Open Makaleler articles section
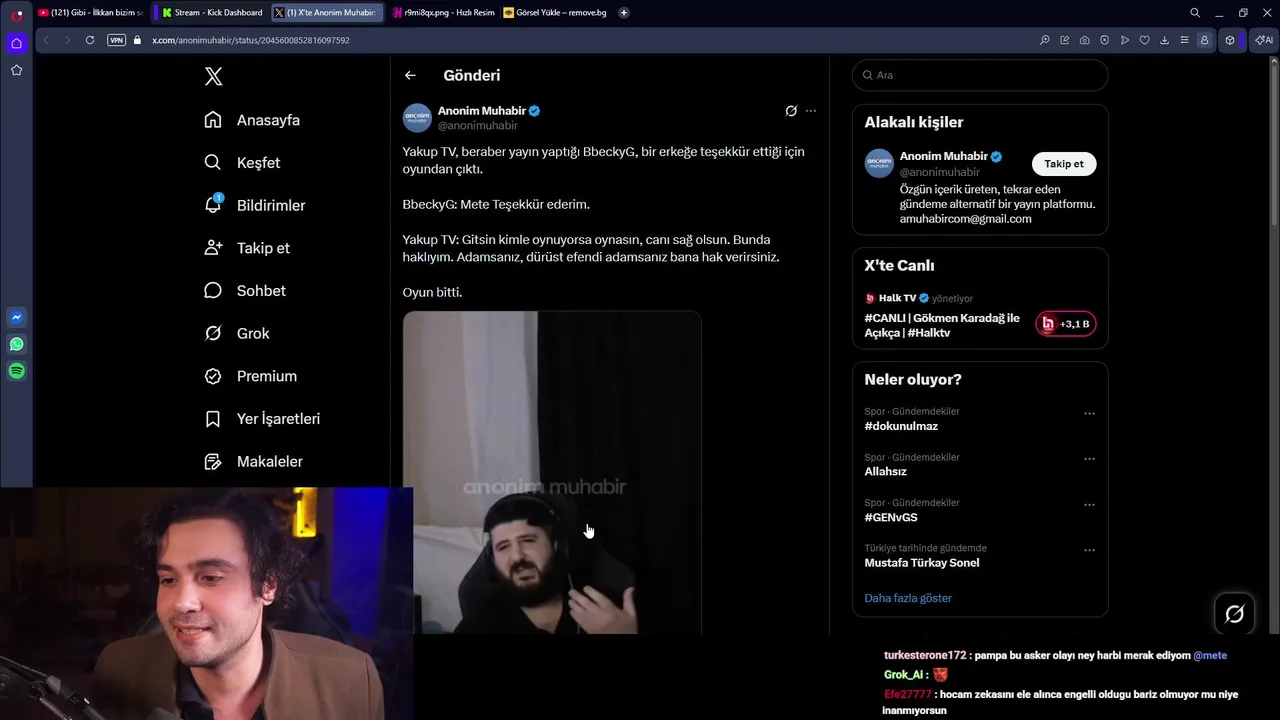 (x=253, y=462)
